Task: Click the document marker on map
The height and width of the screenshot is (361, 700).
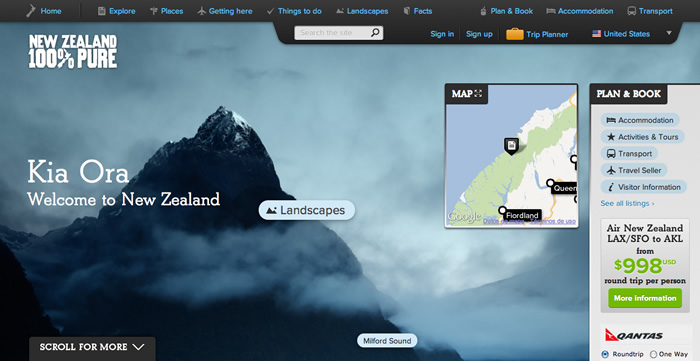Action: tap(512, 146)
